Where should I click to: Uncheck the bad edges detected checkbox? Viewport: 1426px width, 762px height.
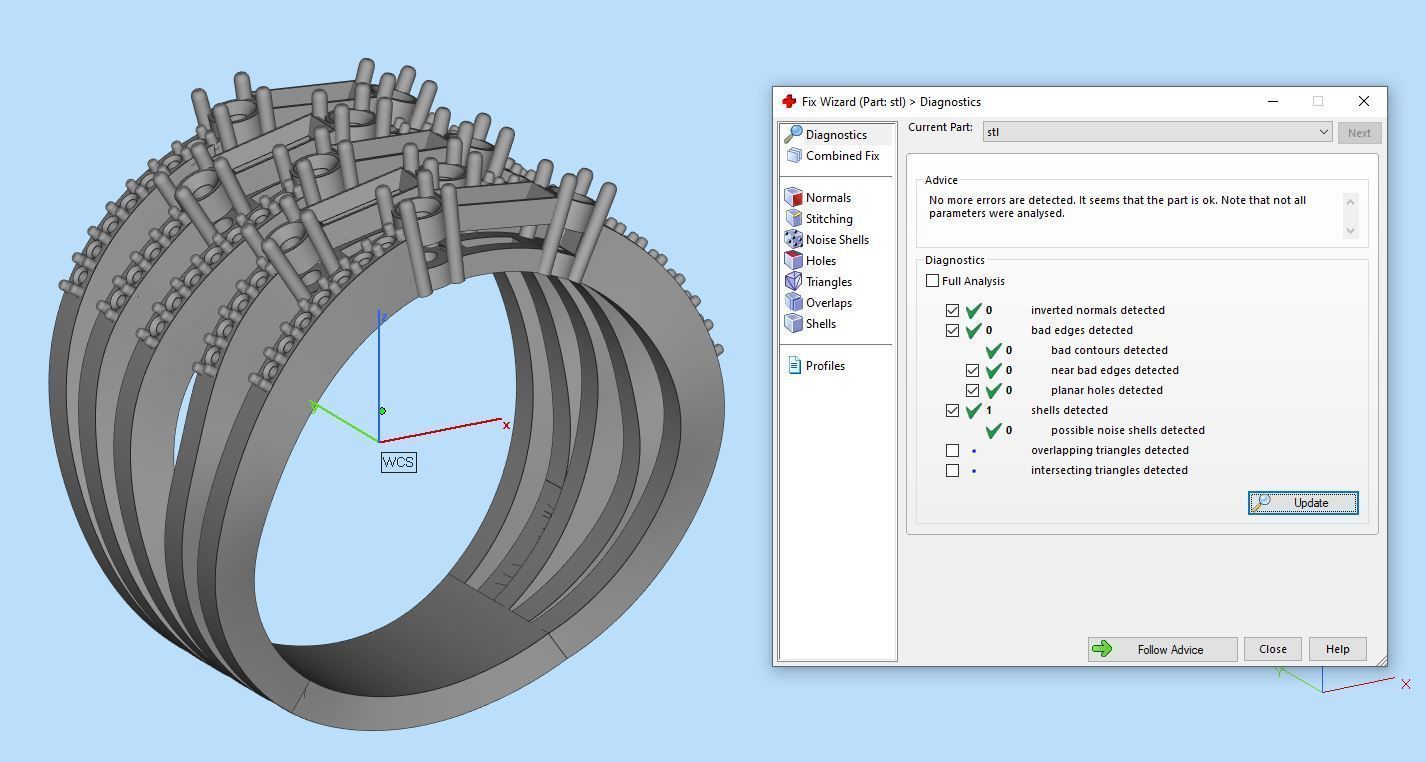(953, 331)
